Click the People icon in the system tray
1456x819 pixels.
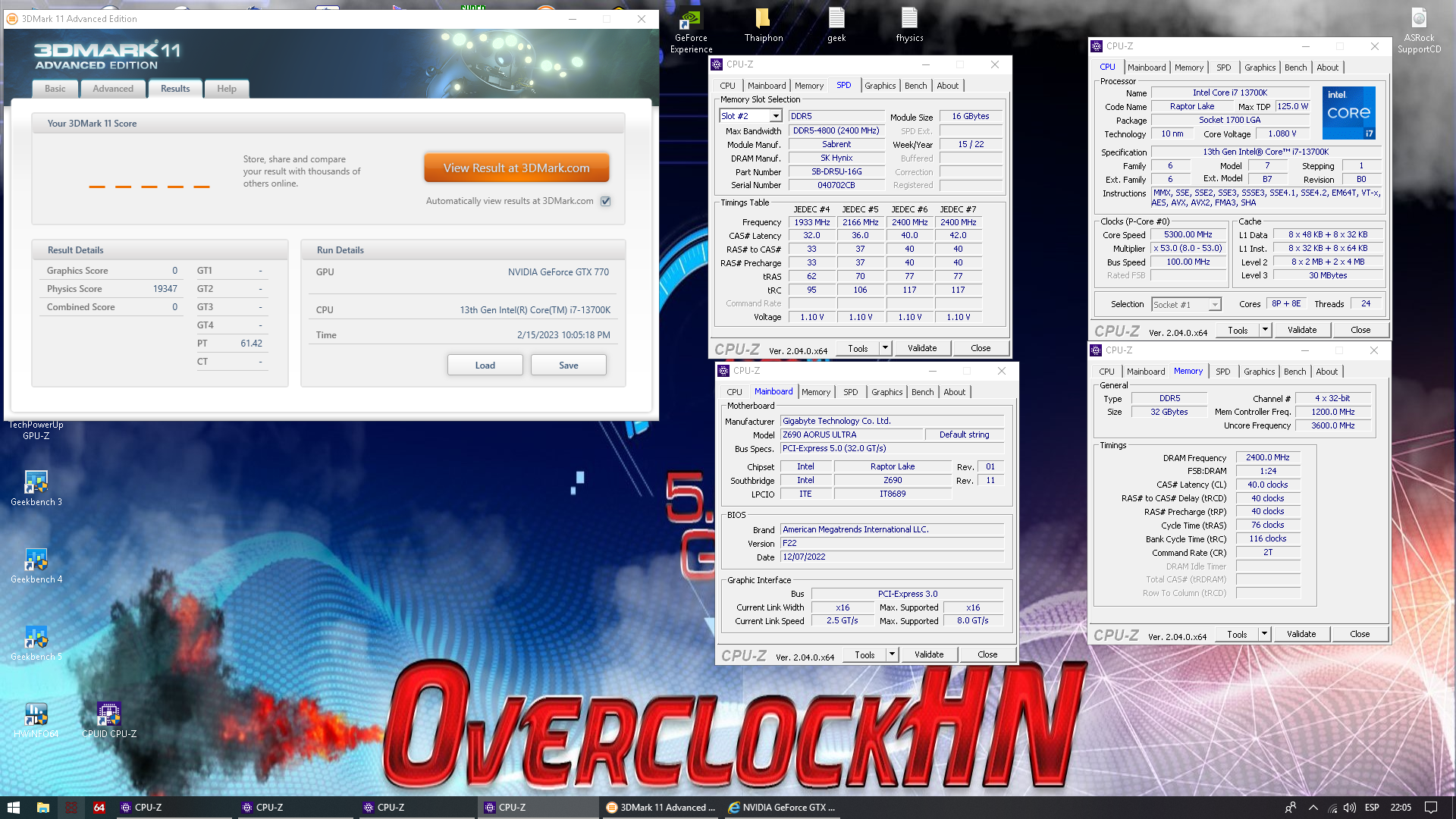pos(1290,808)
